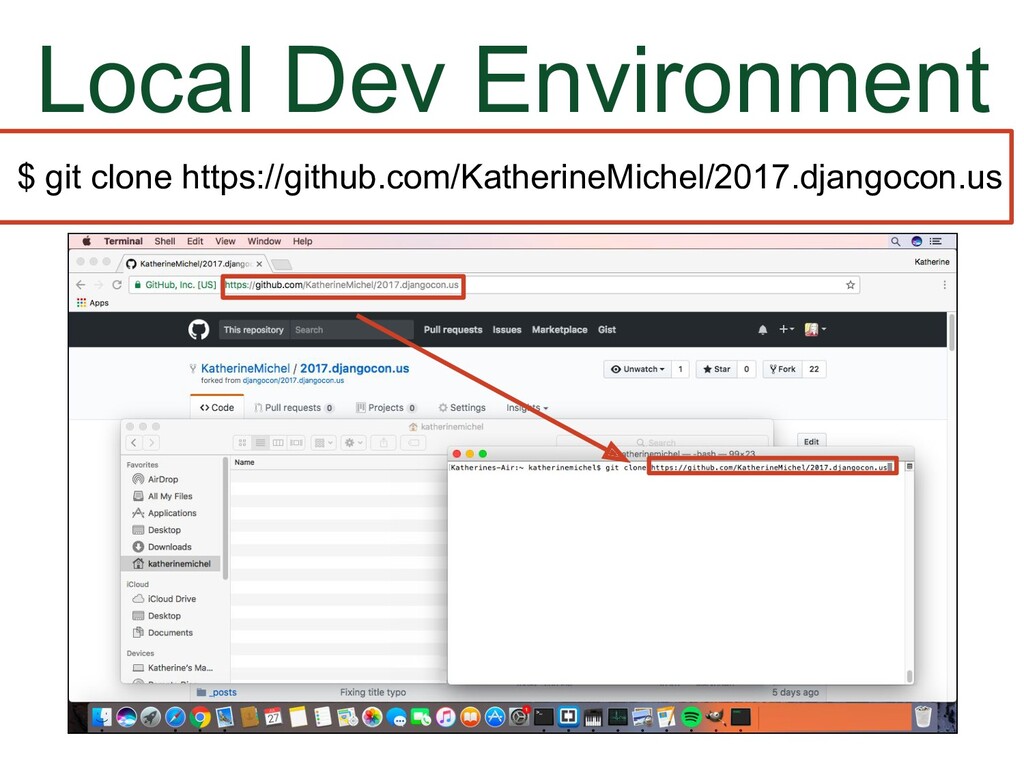
Task: Click the GitHub search input field
Action: coord(350,330)
